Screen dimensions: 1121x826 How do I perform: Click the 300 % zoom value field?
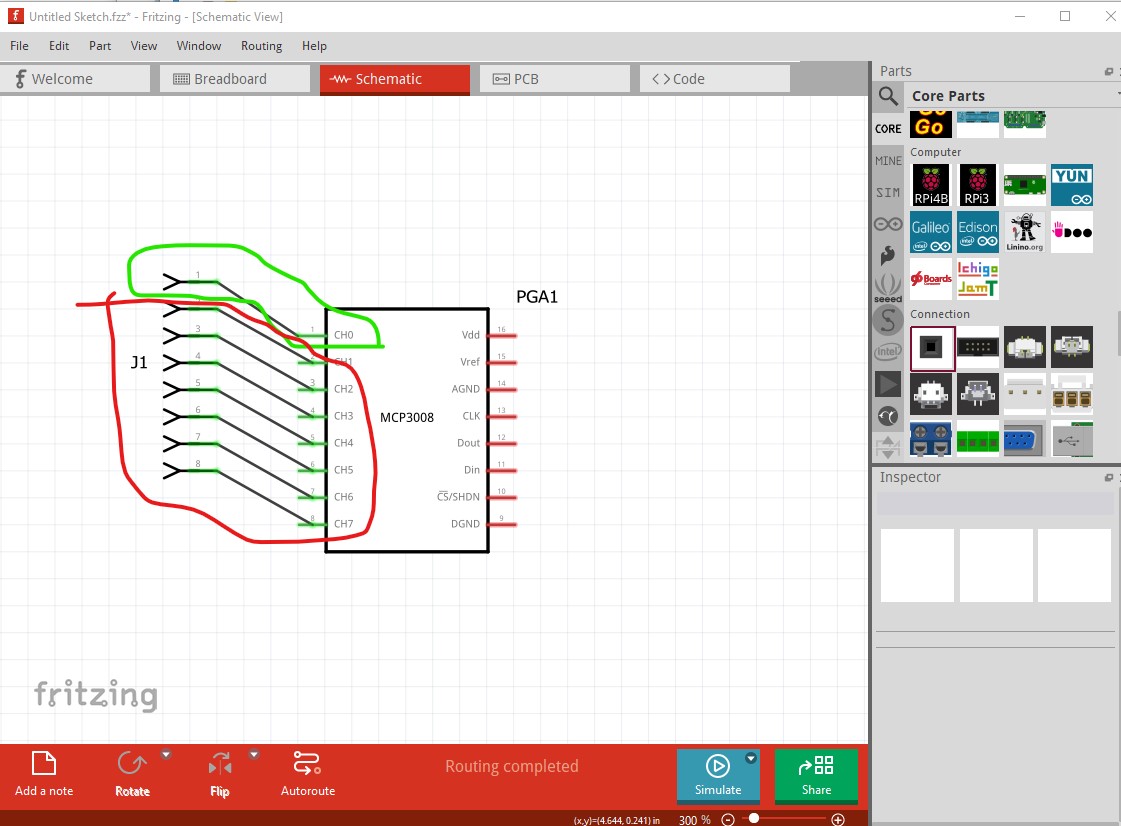coord(694,820)
